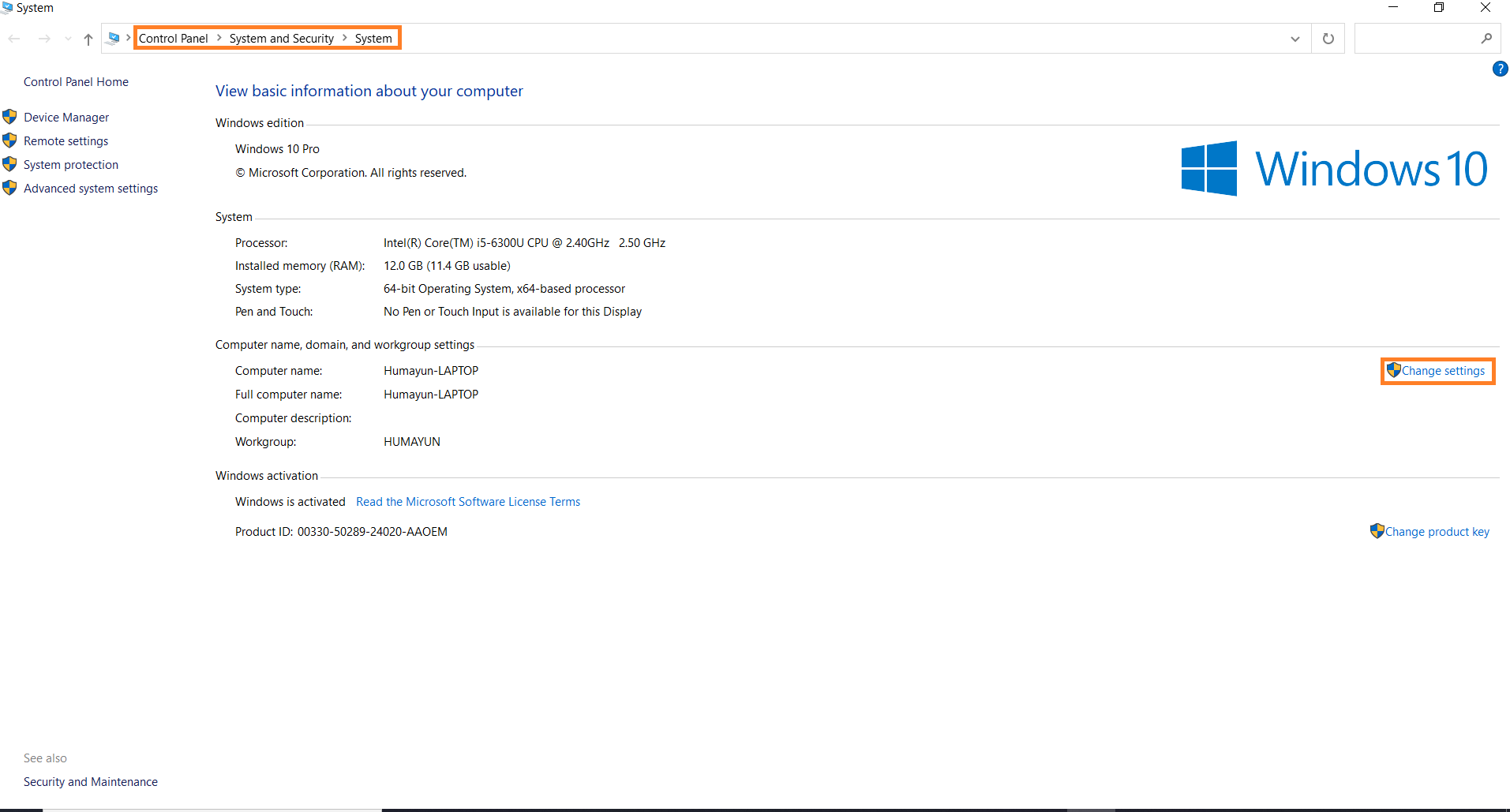Go up one level with the Up arrow
The height and width of the screenshot is (812, 1510).
tap(88, 39)
